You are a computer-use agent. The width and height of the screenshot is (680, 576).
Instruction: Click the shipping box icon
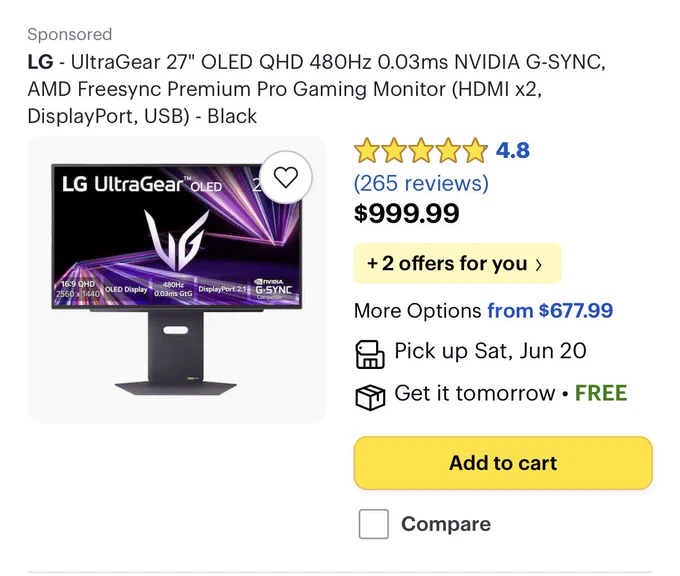point(370,397)
